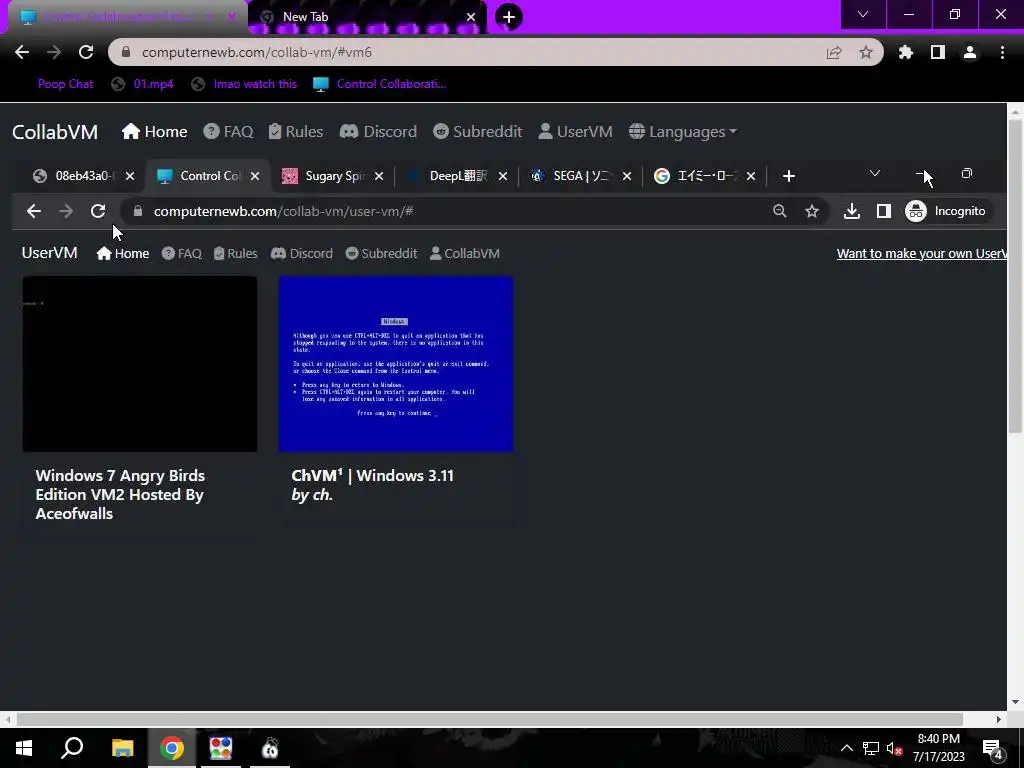Viewport: 1024px width, 768px height.
Task: Open the CollabVM Rules page
Action: pyautogui.click(x=296, y=132)
